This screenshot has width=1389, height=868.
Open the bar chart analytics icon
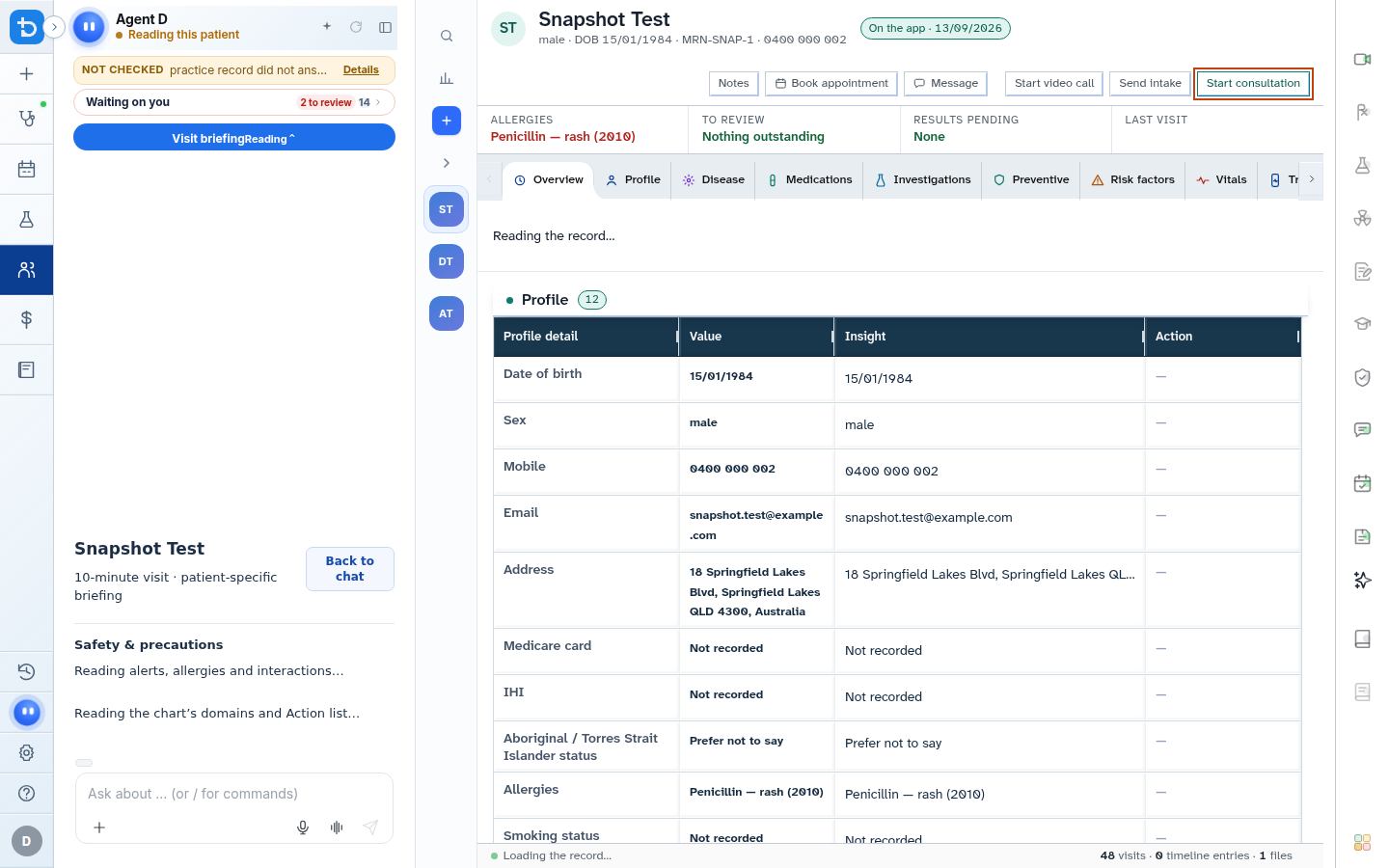click(x=446, y=78)
